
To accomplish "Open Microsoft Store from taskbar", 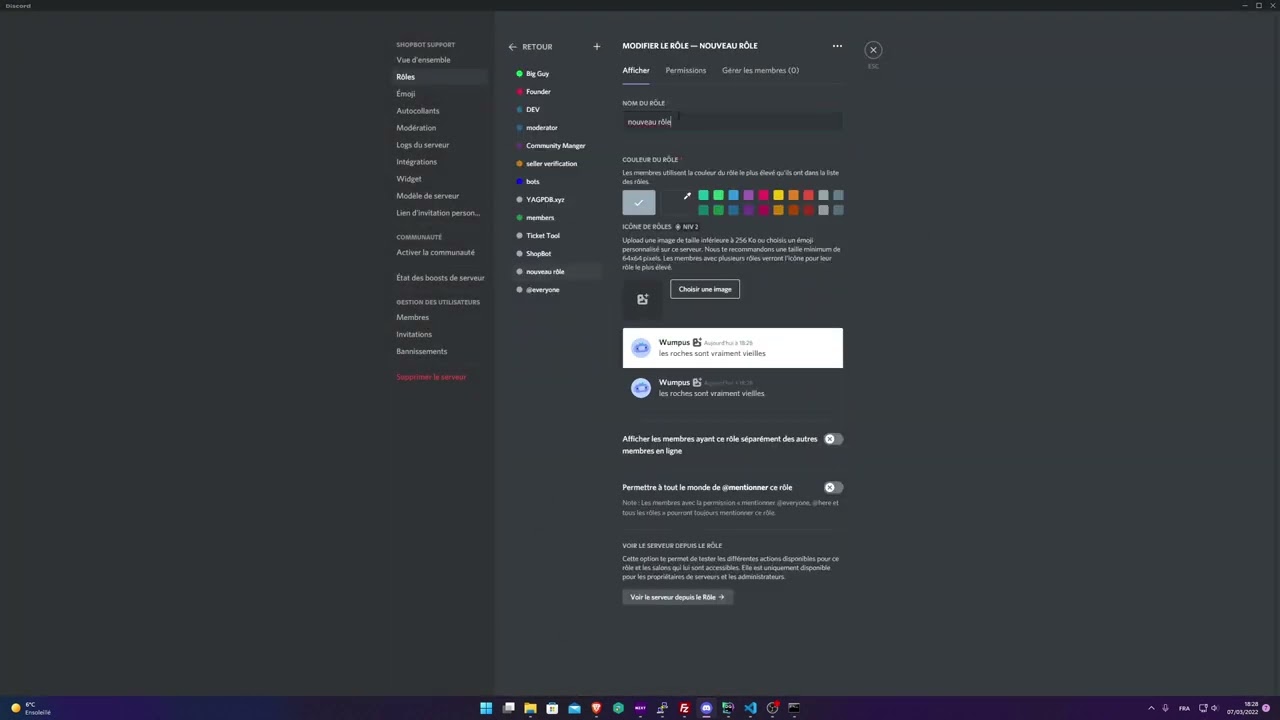I will click(552, 708).
